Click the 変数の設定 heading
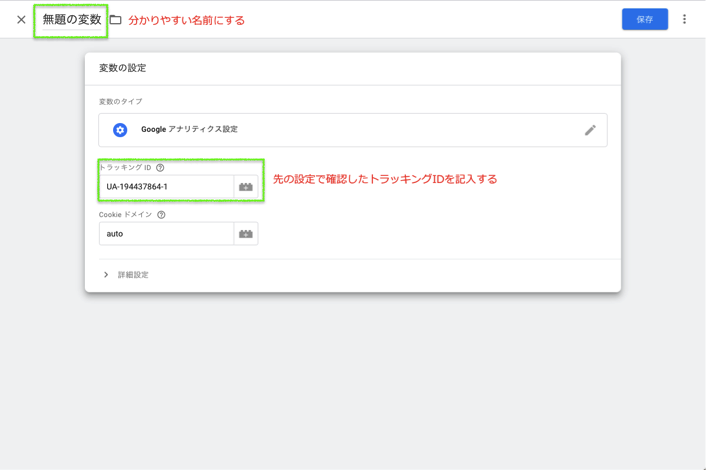This screenshot has height=470, width=706. [122, 68]
